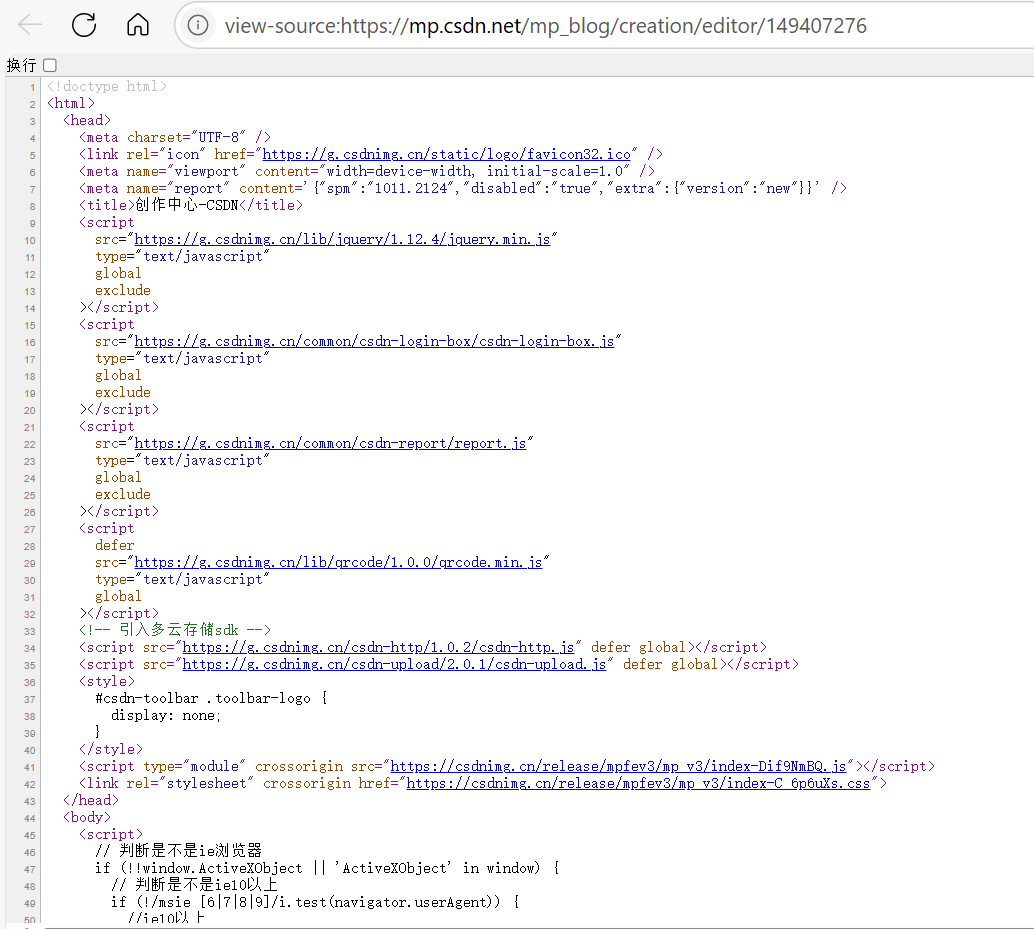The image size is (1034, 929).
Task: Click the closing </head> tag
Action: [x=91, y=800]
